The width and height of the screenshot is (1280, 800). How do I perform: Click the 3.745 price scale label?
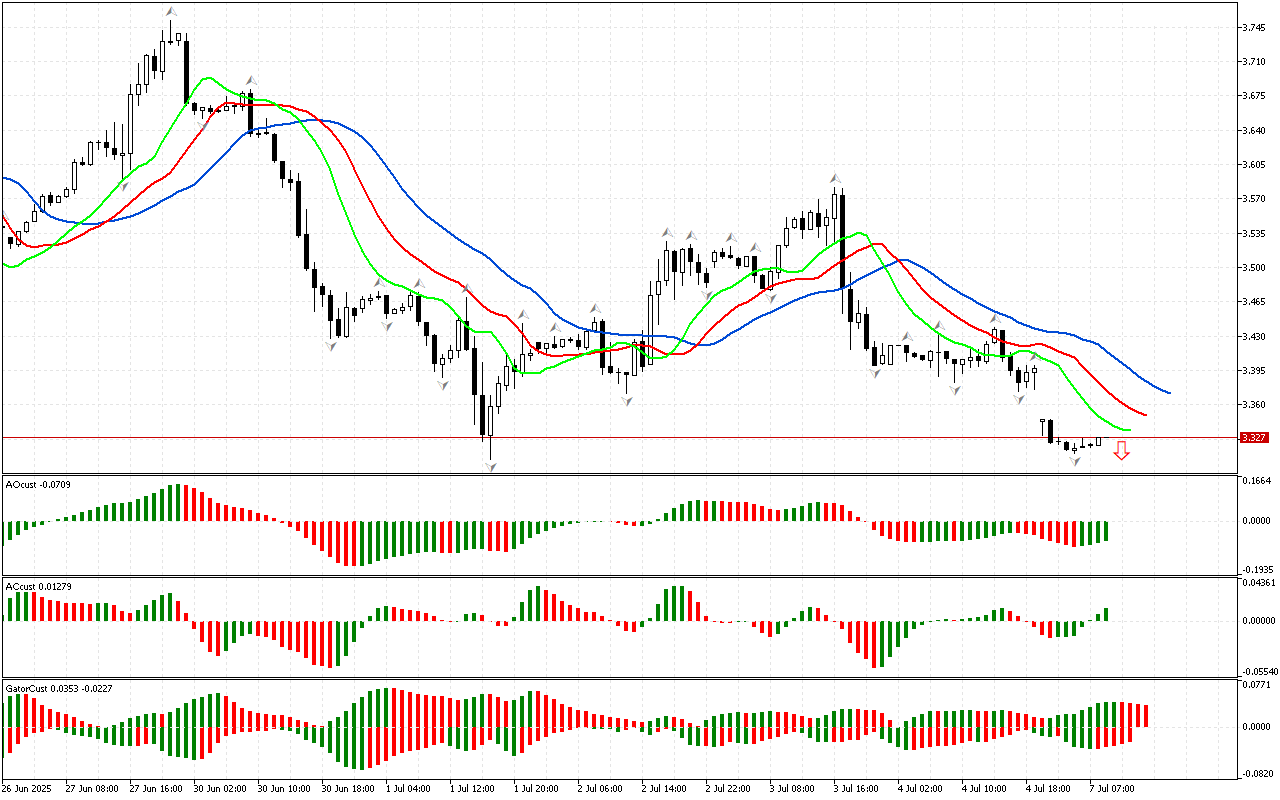(1254, 28)
